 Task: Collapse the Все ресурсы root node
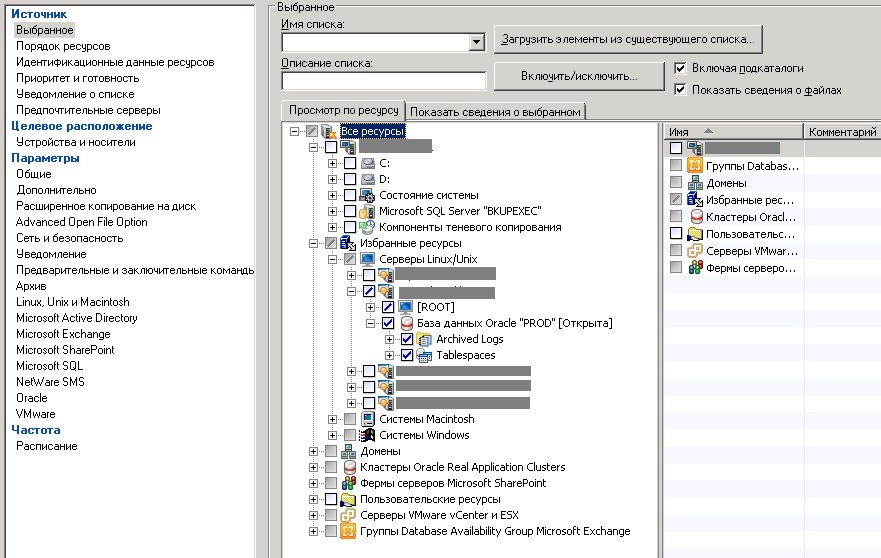coord(294,131)
